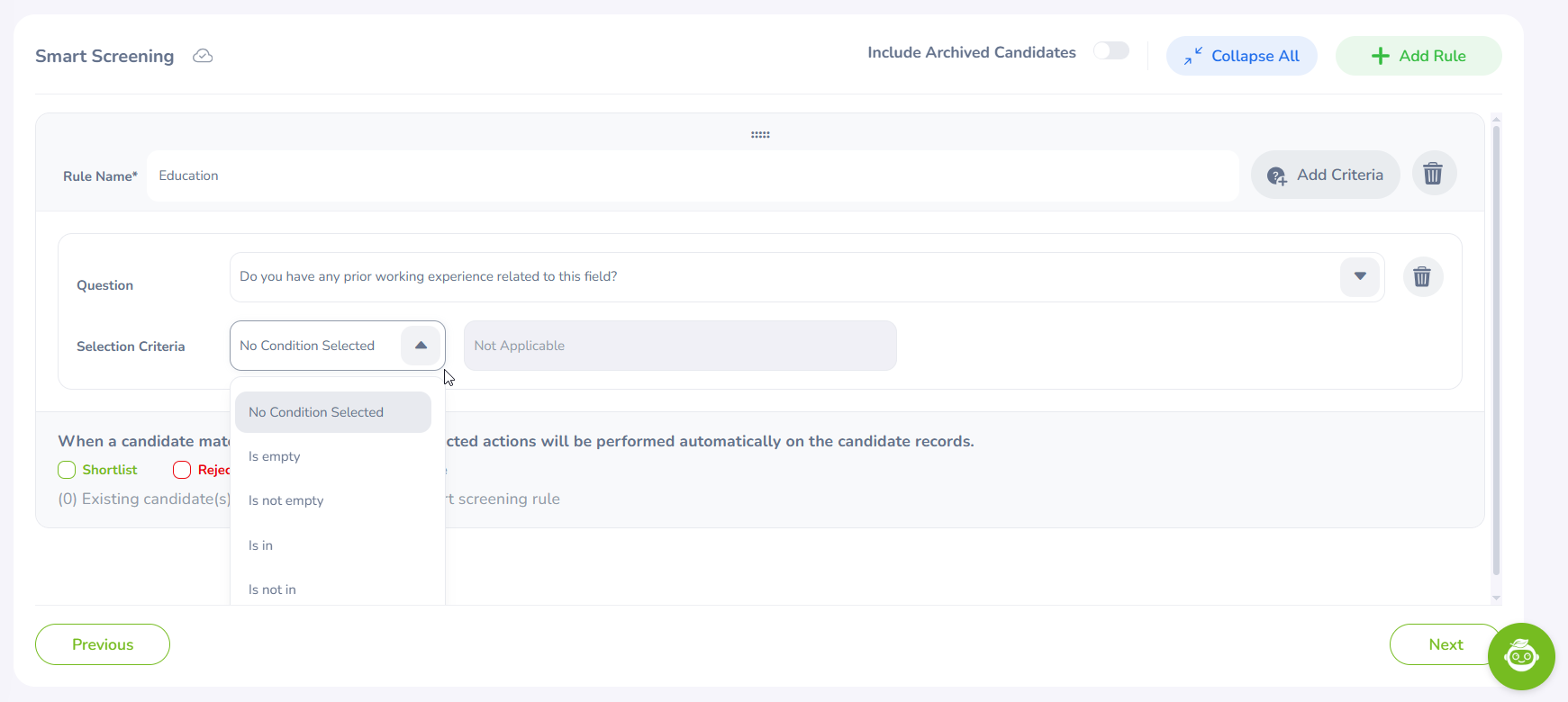
Task: Choose 'Is not empty' condition option
Action: pyautogui.click(x=286, y=500)
